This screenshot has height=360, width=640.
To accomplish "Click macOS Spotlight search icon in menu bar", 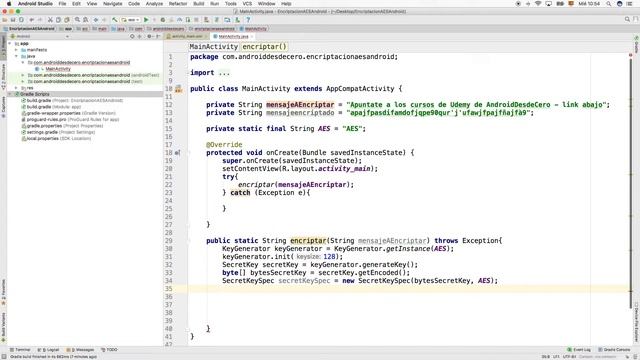I will (x=609, y=4).
